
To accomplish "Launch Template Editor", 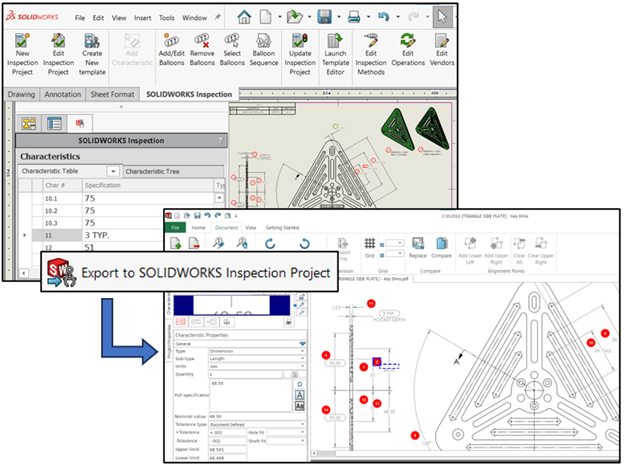I will coord(335,54).
